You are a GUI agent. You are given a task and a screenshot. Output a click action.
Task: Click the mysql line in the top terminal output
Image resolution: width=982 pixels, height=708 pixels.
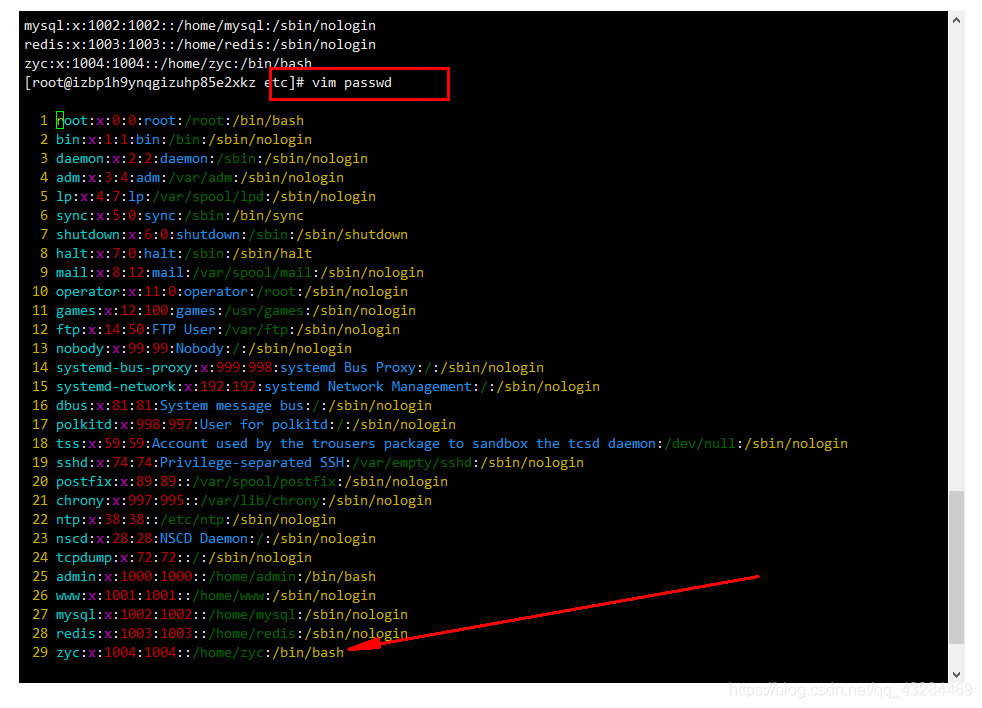pyautogui.click(x=200, y=26)
